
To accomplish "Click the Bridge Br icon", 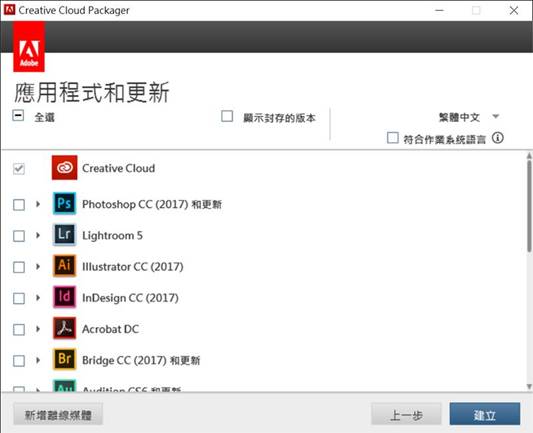I will point(64,359).
